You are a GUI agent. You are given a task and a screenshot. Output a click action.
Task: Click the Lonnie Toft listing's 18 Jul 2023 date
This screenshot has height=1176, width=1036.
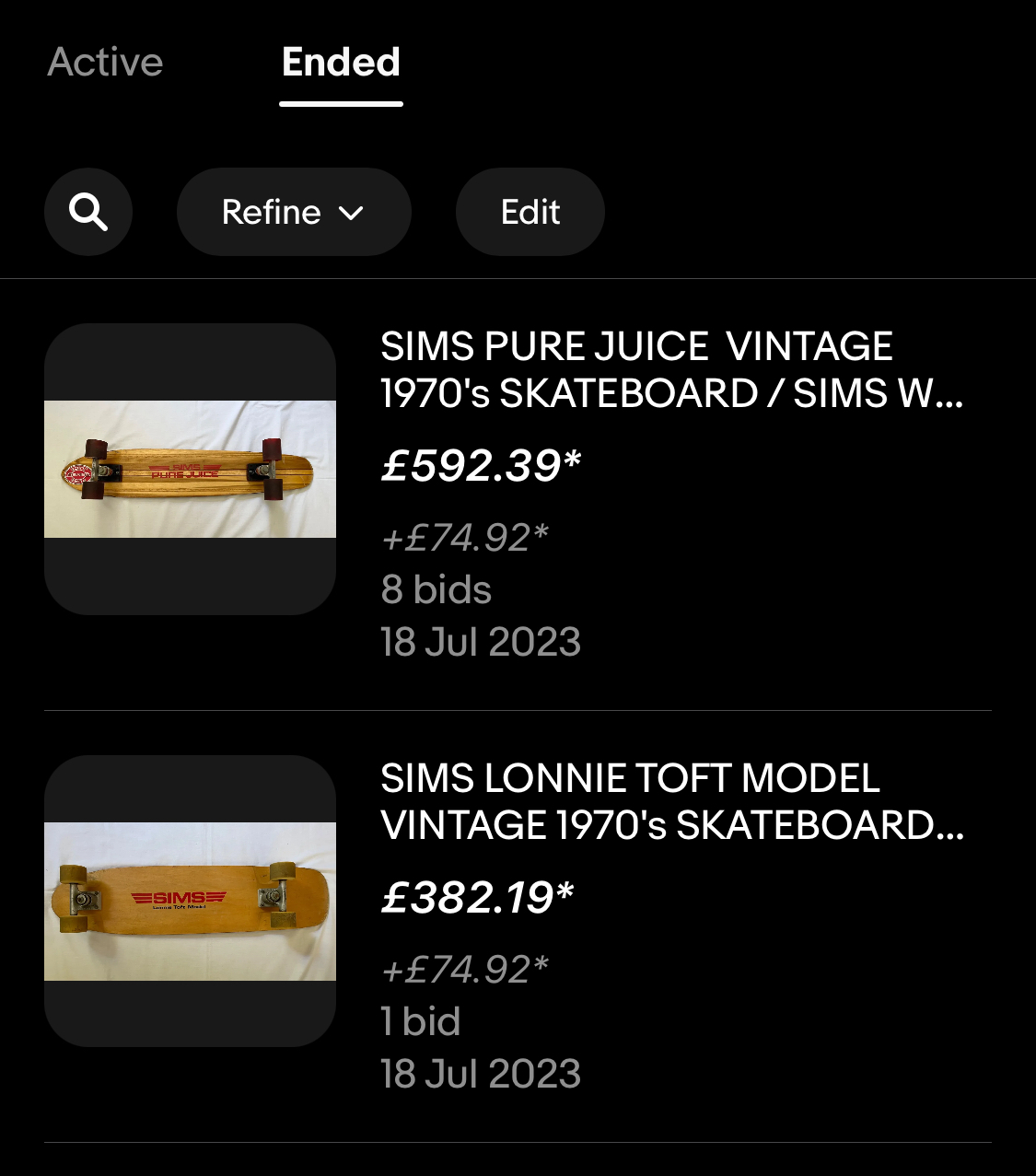click(481, 1074)
